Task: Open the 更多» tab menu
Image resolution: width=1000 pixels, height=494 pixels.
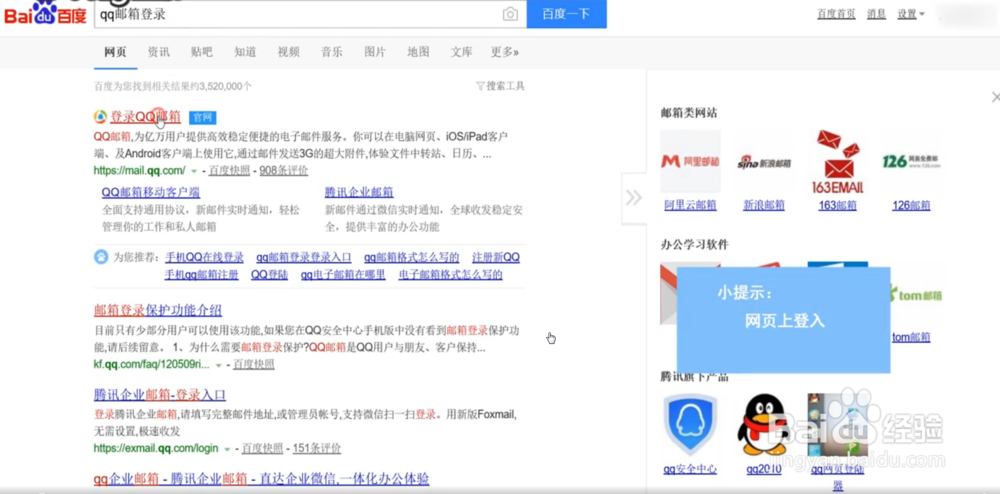Action: [x=504, y=52]
